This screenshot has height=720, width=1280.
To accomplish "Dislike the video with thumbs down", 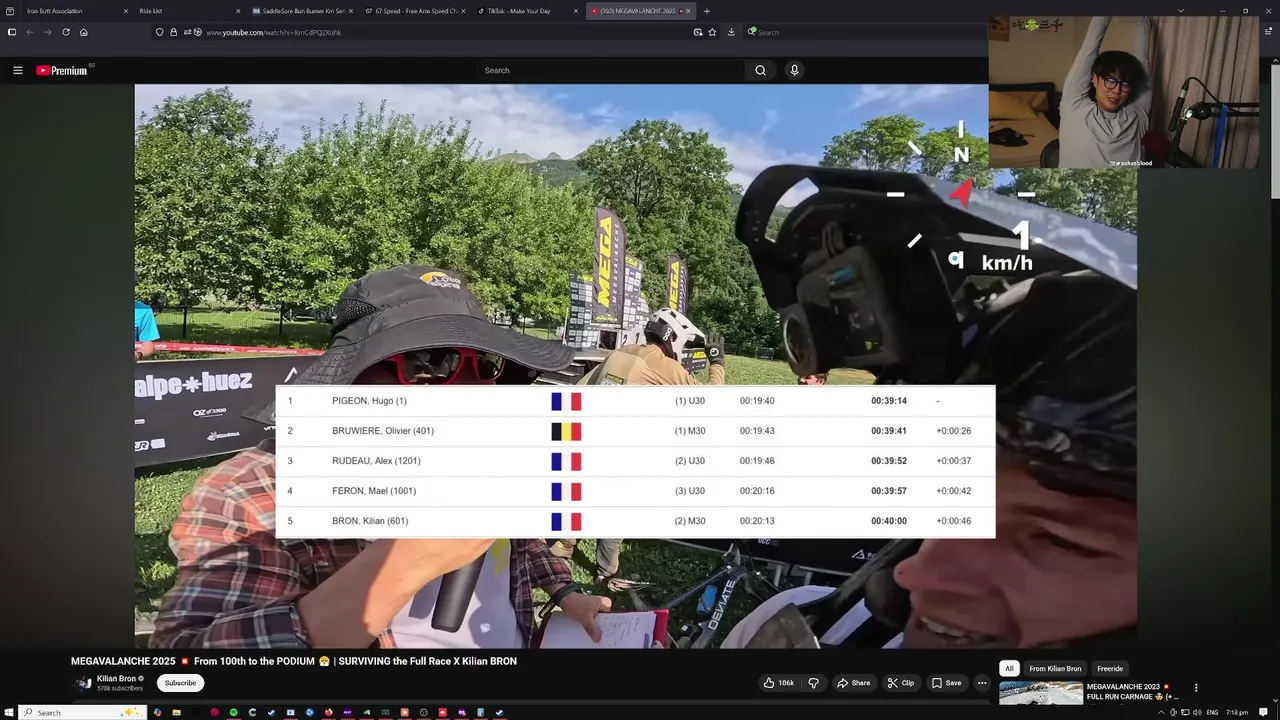I will (x=813, y=683).
